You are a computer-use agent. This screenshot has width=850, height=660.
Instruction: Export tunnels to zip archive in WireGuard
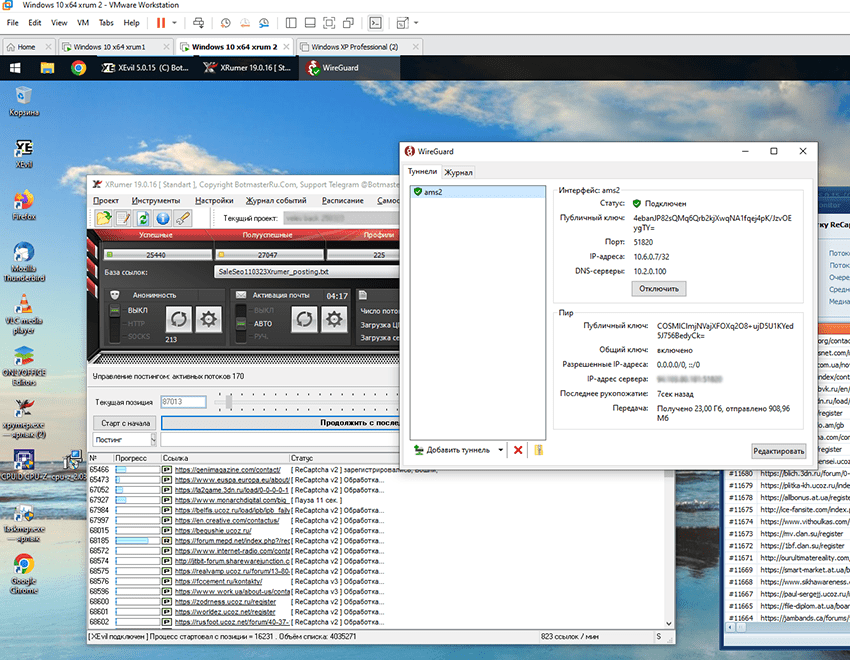[538, 450]
